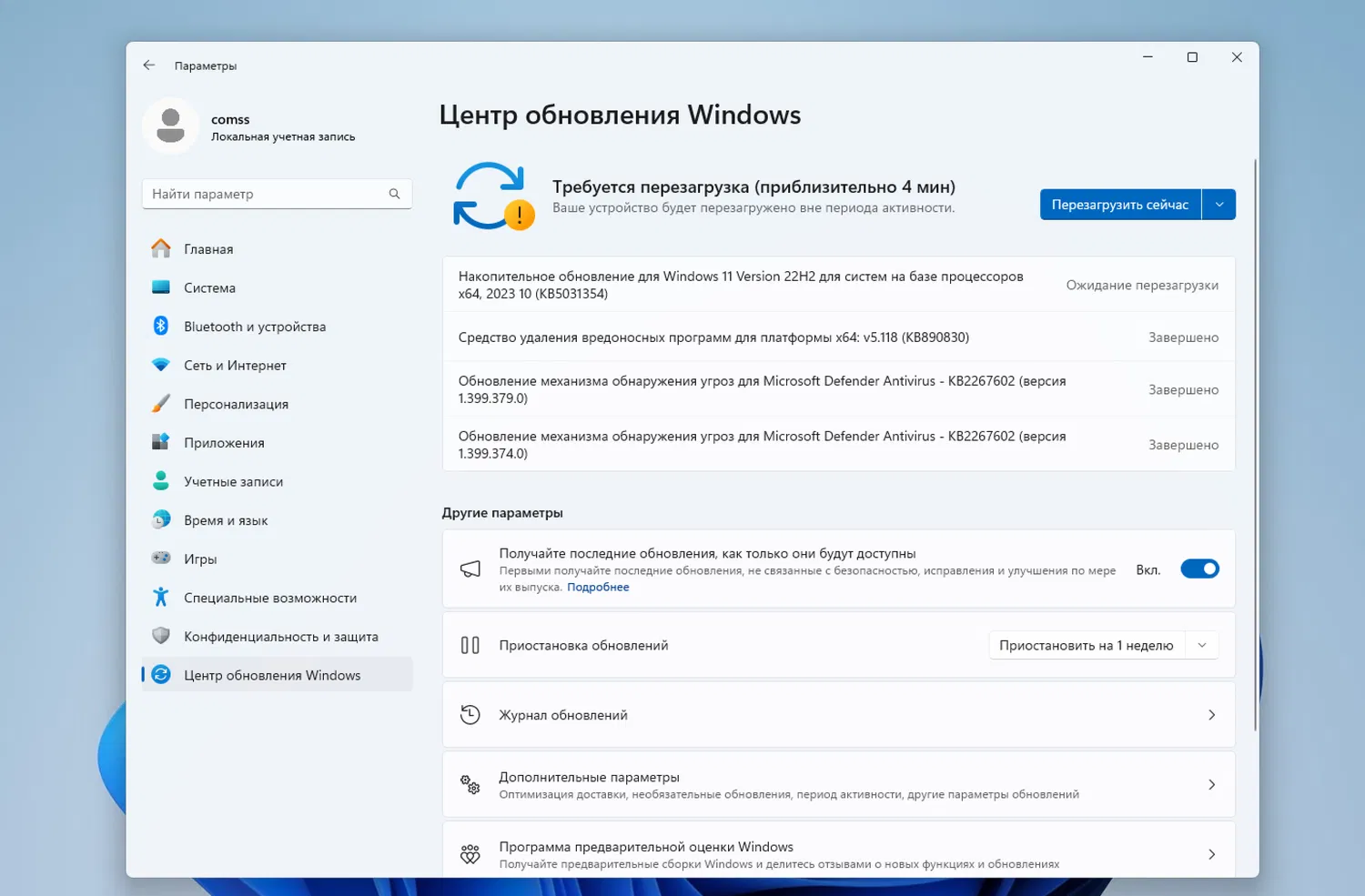1365x896 pixels.
Task: Click the search magnifier icon
Action: tap(394, 194)
